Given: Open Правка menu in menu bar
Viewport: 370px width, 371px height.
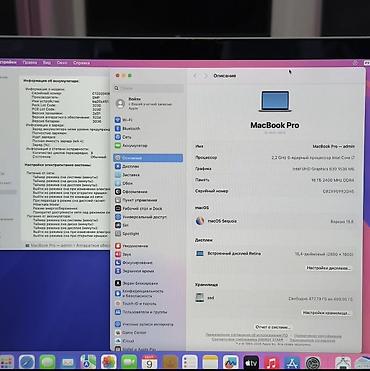Looking at the screenshot, I should [x=30, y=63].
